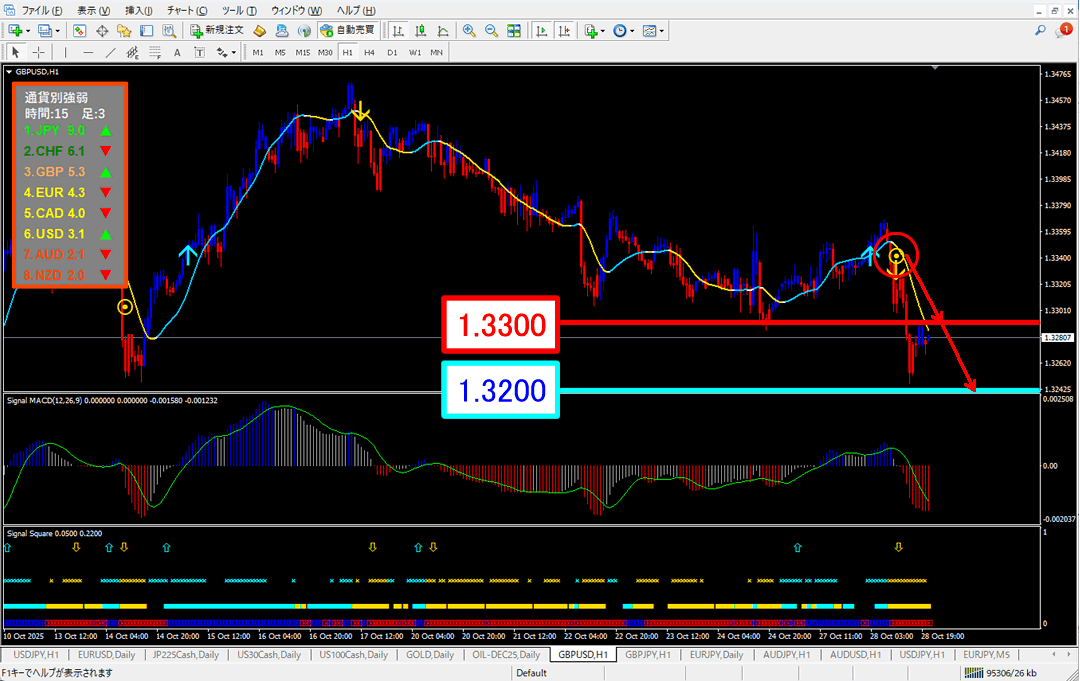Switch chart to candlestick mode
The height and width of the screenshot is (681, 1080).
coord(422,31)
